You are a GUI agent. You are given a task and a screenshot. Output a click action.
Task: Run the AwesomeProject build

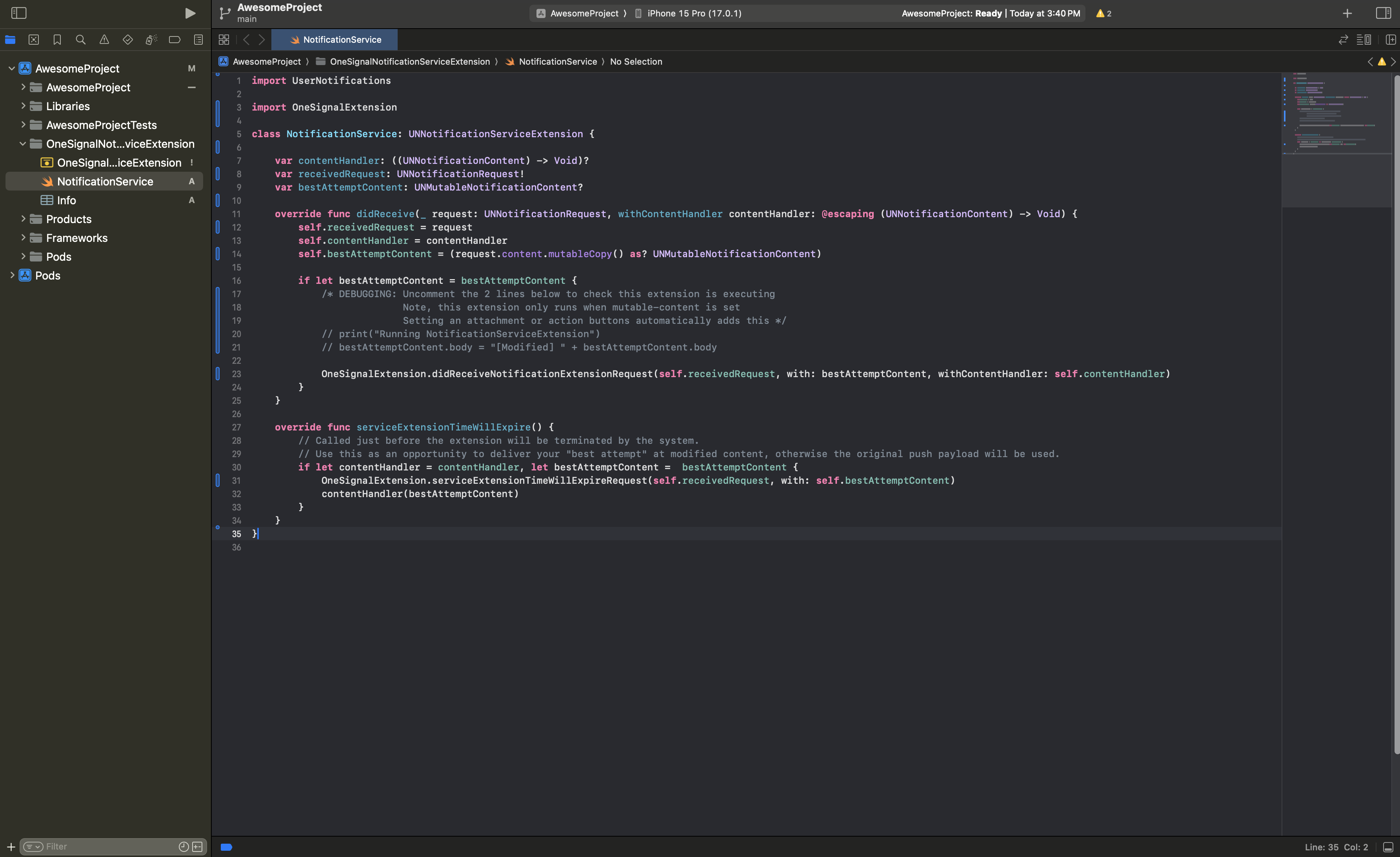[190, 13]
